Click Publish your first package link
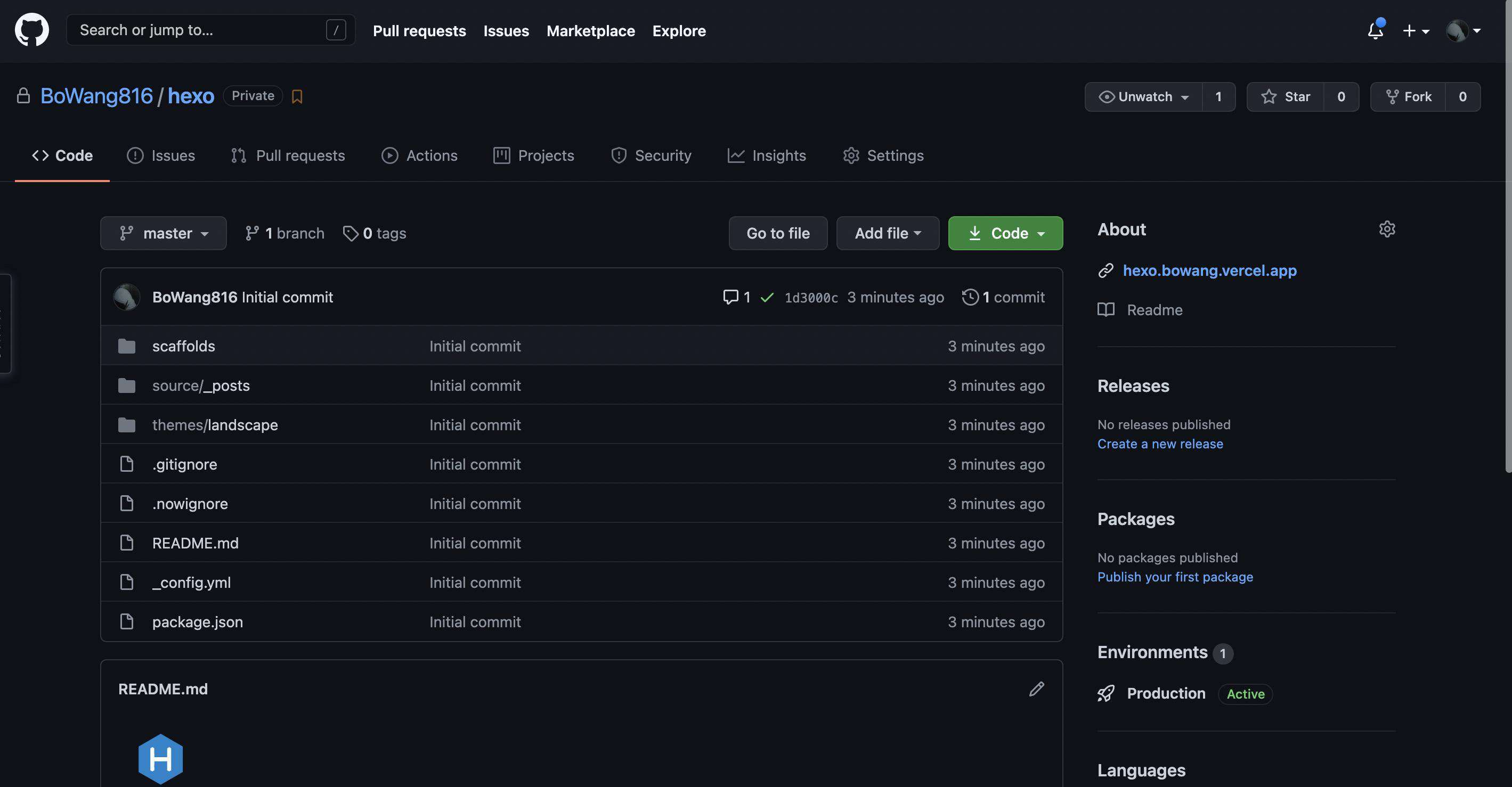The width and height of the screenshot is (1512, 787). (x=1175, y=577)
